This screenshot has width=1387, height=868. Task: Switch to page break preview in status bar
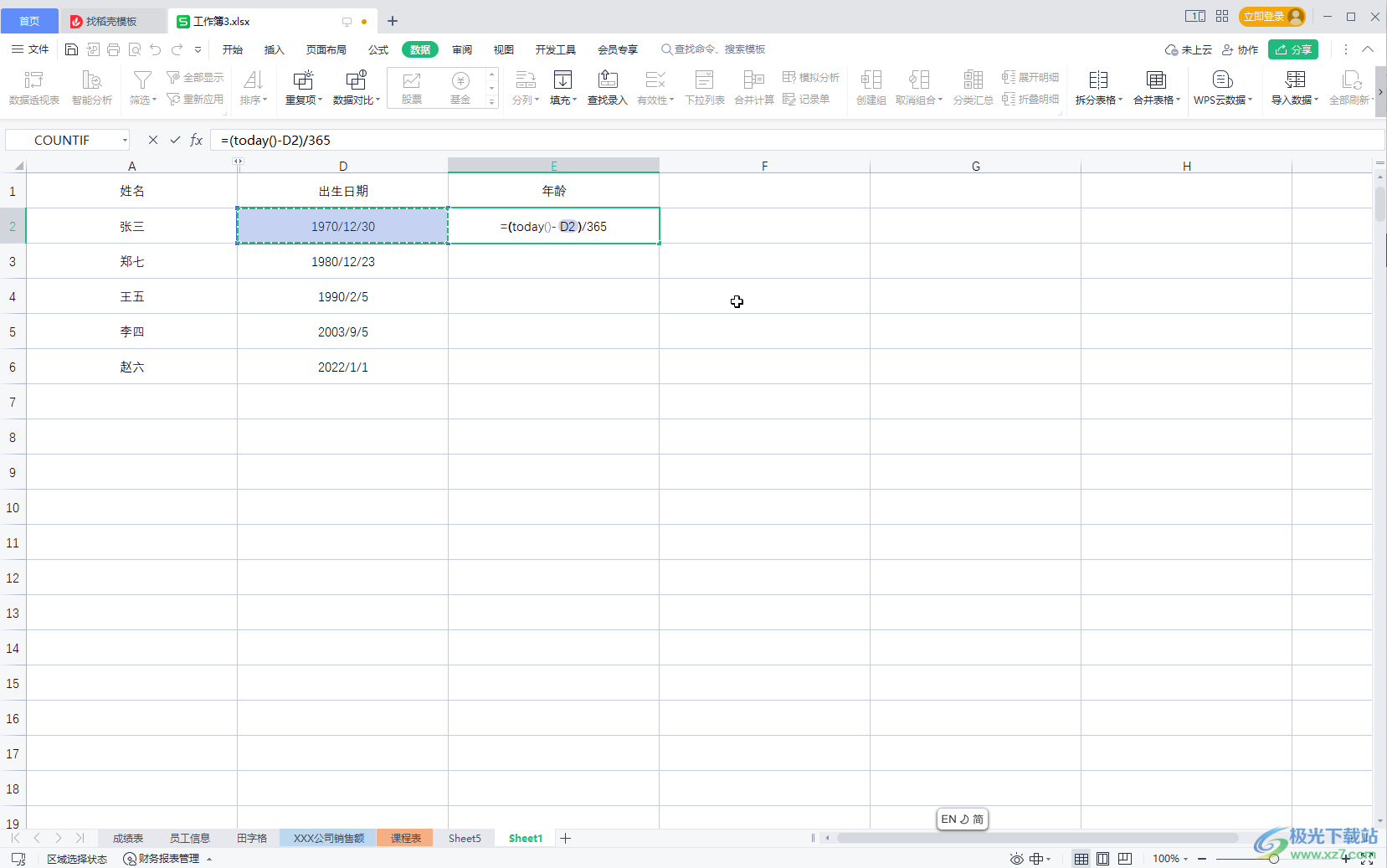click(x=1125, y=859)
